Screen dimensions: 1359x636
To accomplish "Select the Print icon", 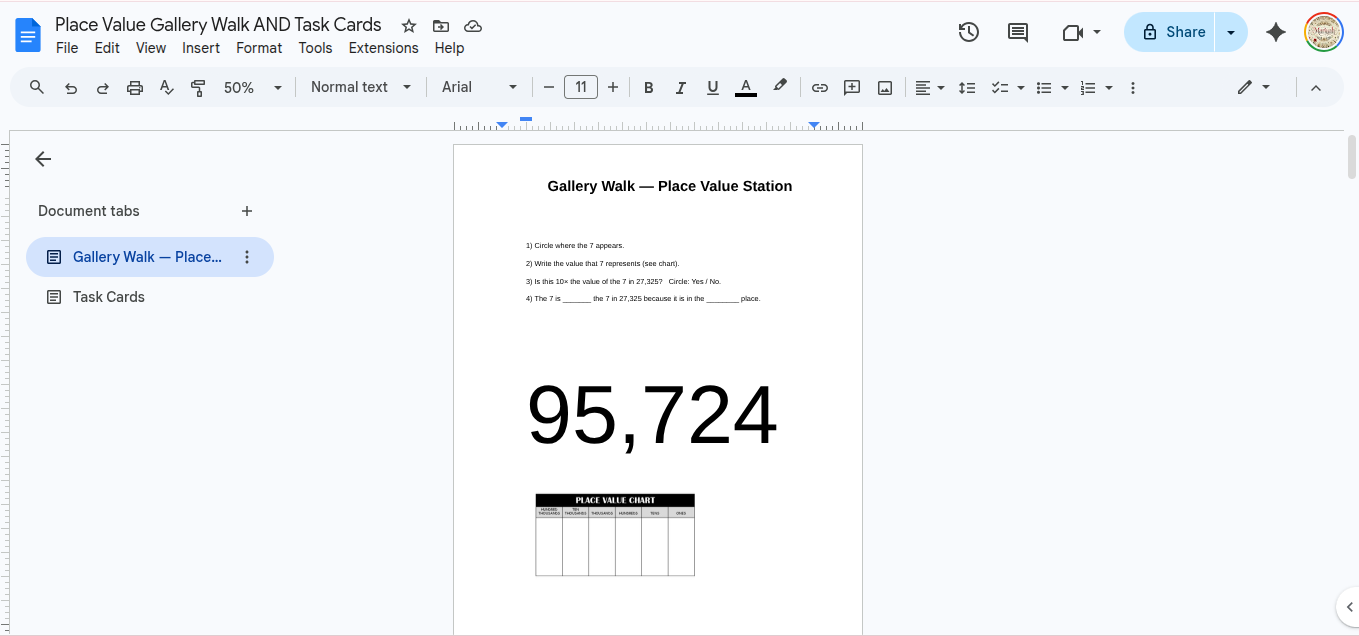I will coord(134,87).
